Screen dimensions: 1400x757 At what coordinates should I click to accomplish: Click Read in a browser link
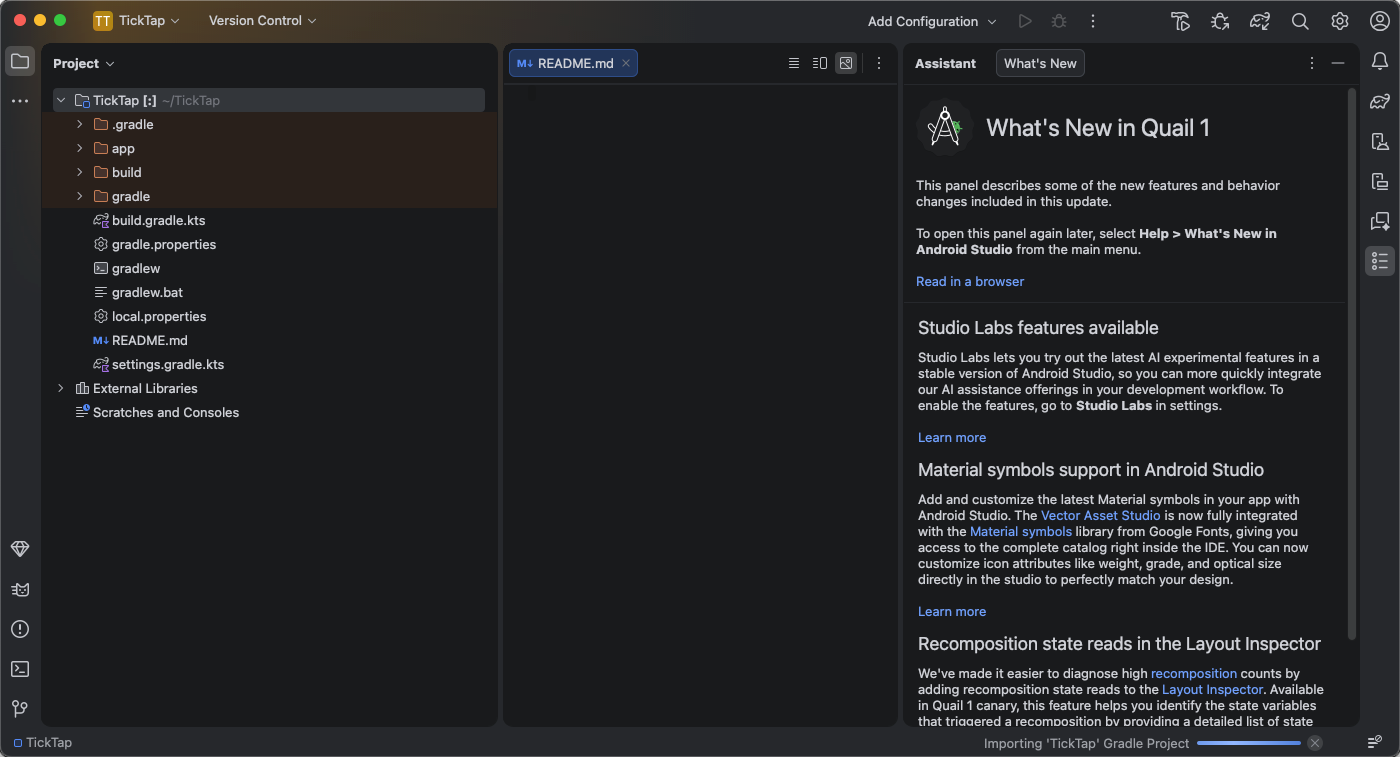pyautogui.click(x=970, y=281)
